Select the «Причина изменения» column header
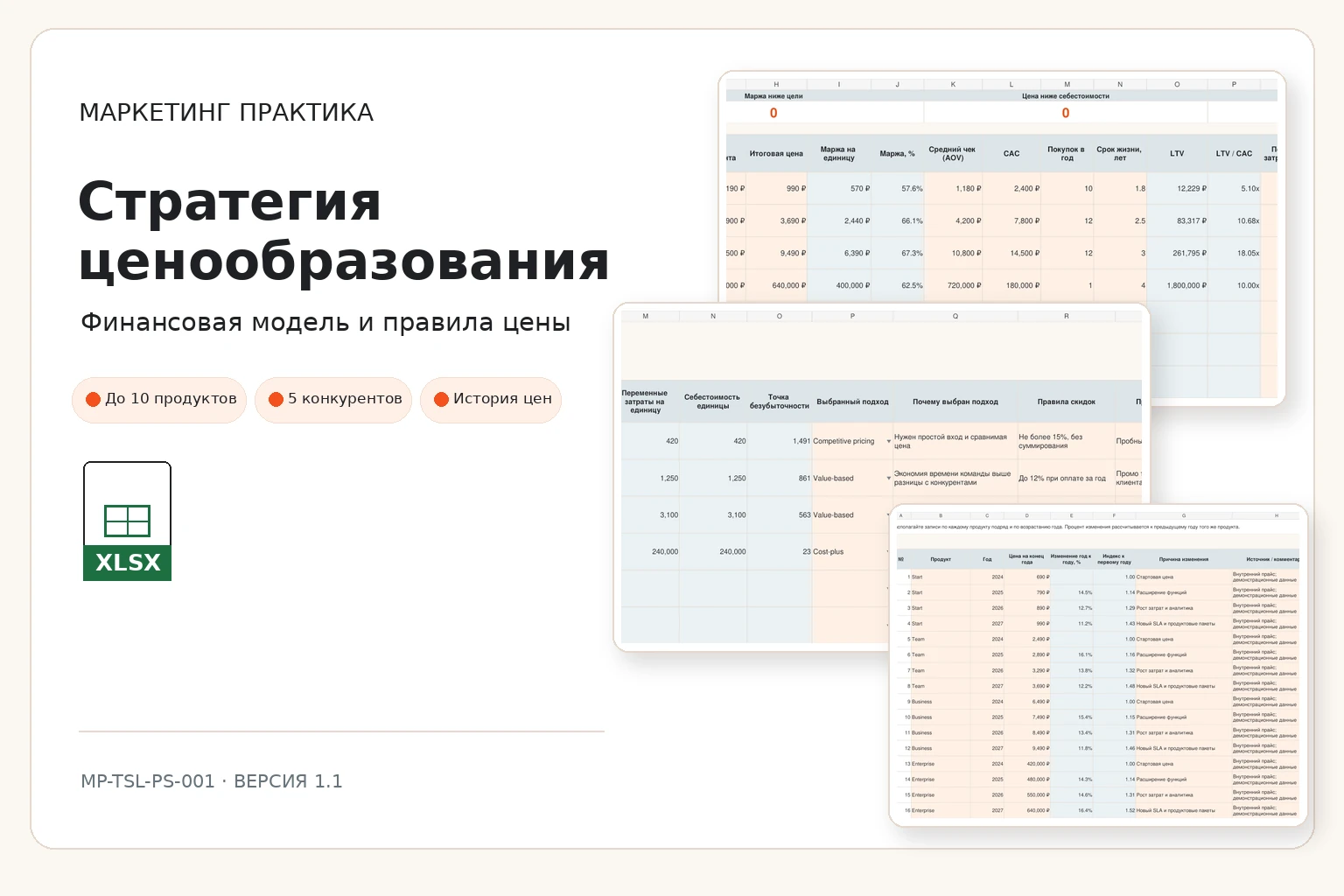 coord(1184,560)
